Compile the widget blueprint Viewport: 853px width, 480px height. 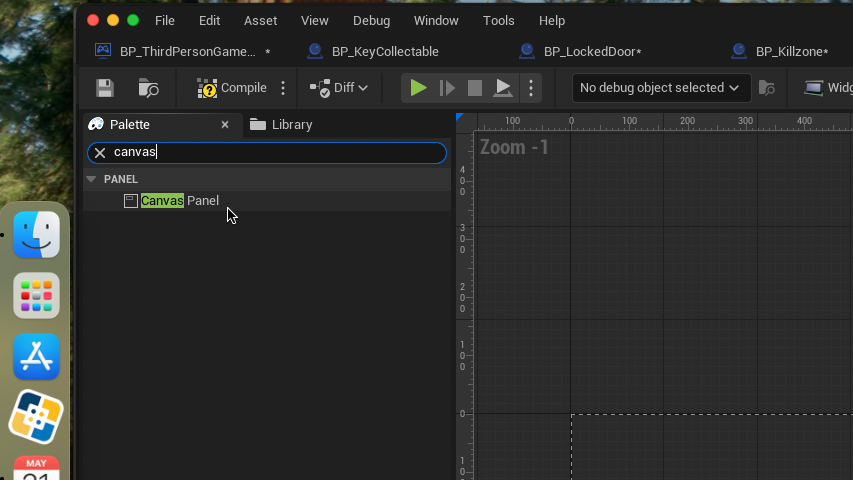click(232, 88)
